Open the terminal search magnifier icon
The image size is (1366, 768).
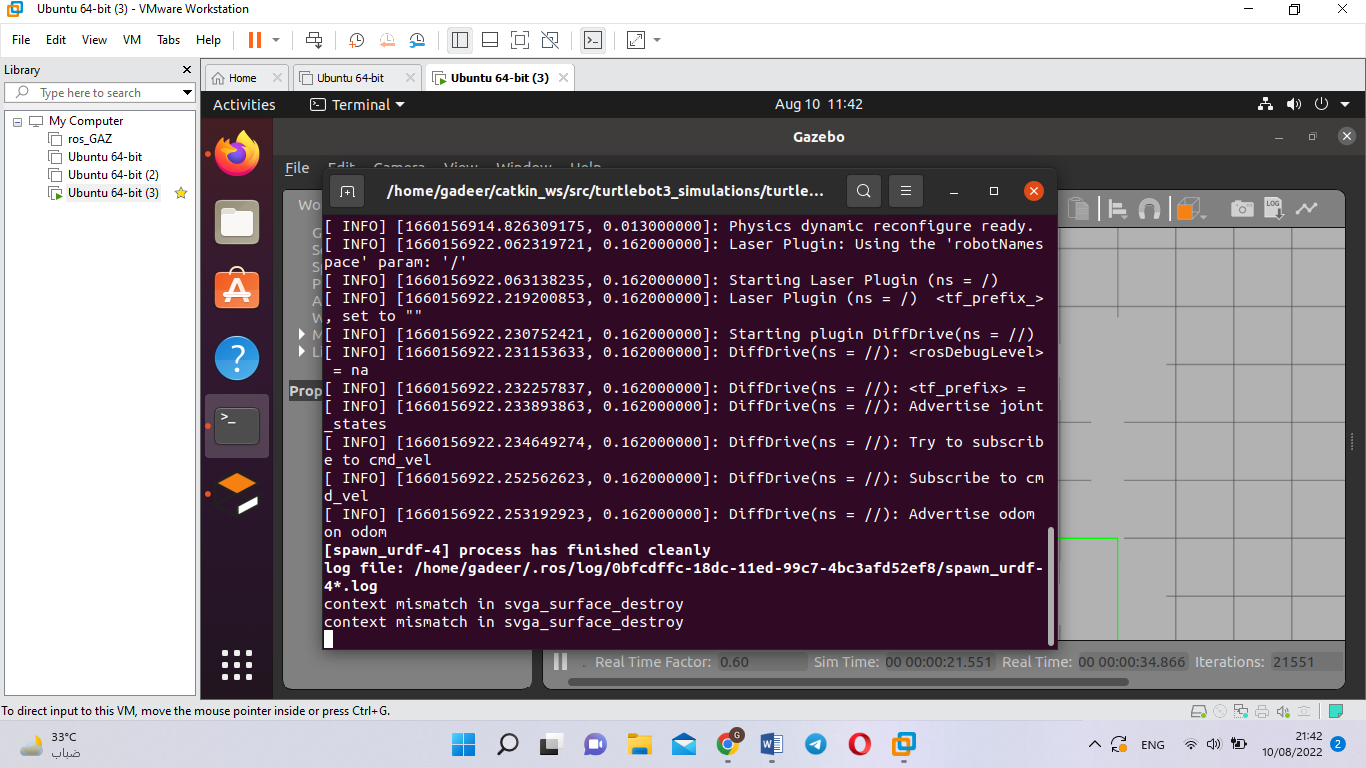[863, 190]
